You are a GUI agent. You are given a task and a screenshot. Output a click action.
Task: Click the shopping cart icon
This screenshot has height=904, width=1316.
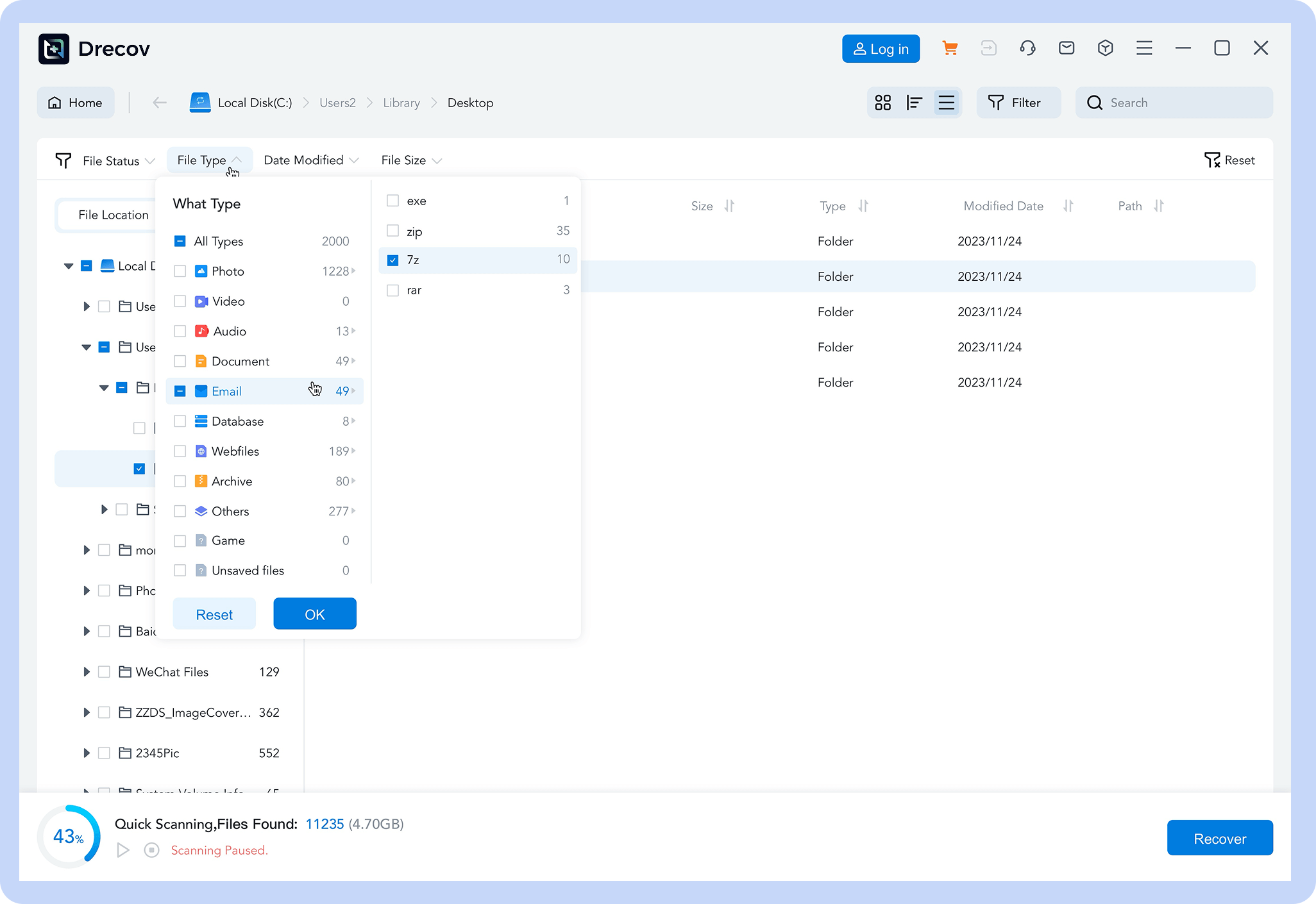click(x=950, y=49)
